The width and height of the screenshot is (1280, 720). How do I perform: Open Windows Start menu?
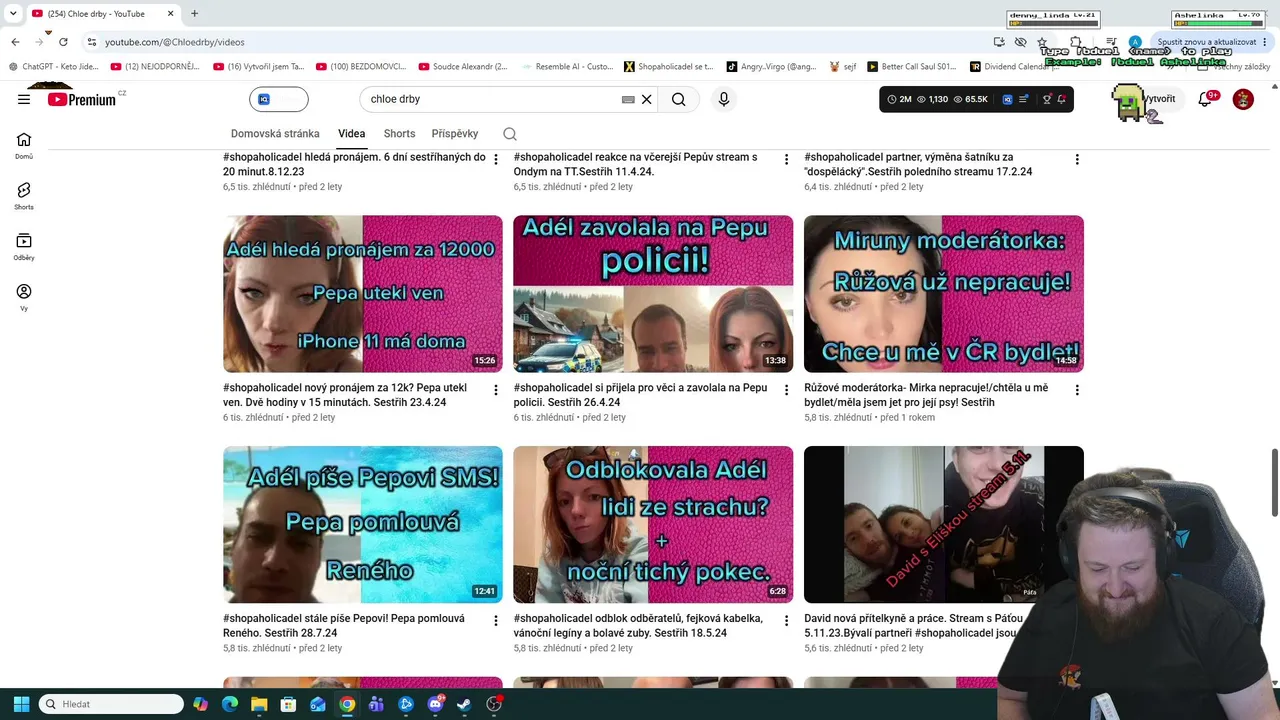pyautogui.click(x=21, y=704)
